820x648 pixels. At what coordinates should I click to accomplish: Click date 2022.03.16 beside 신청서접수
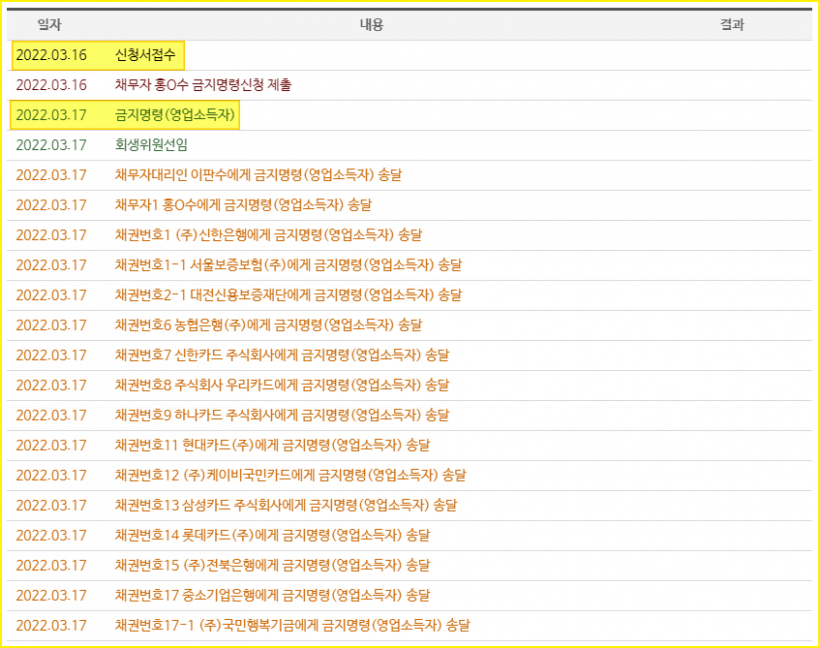point(51,55)
